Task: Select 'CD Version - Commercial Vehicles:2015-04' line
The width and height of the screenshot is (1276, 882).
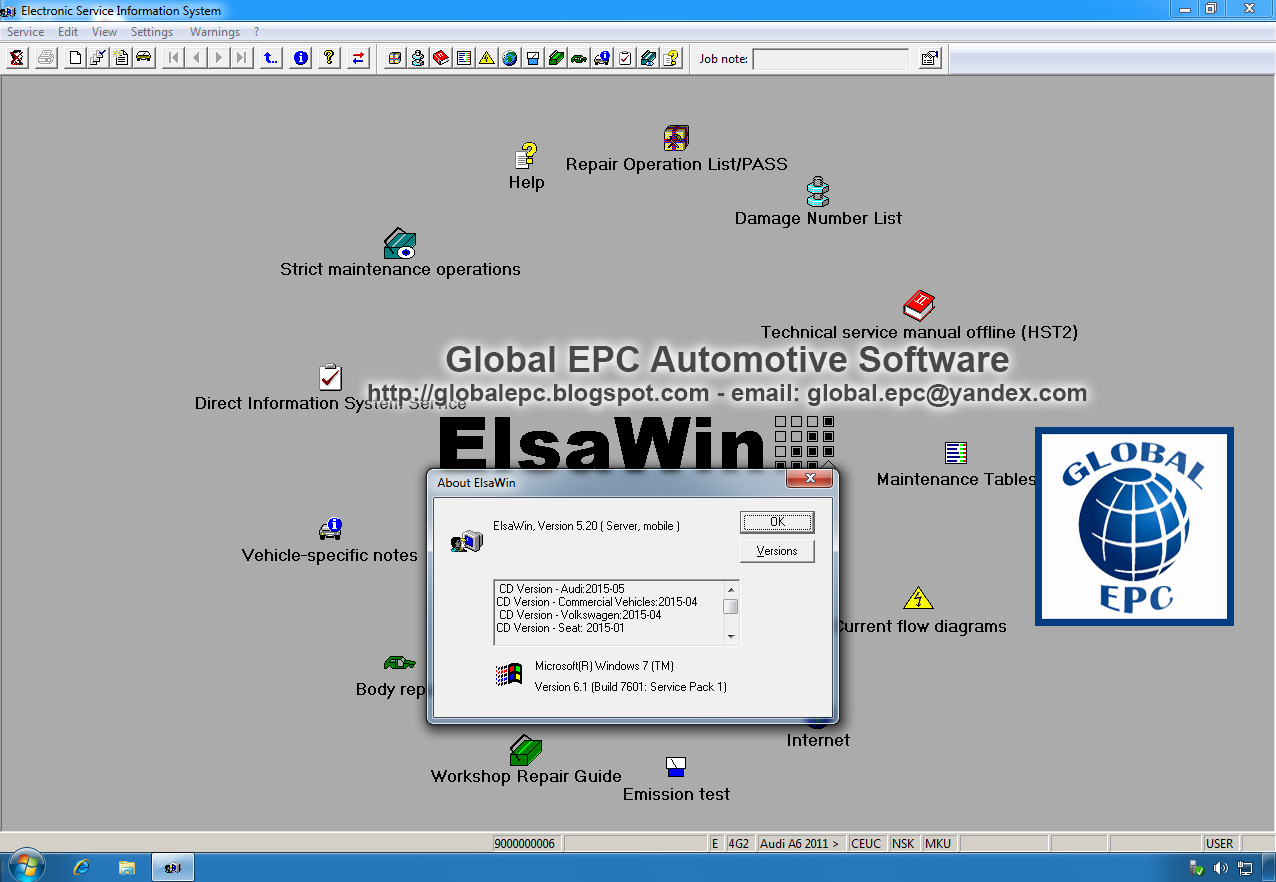Action: click(597, 602)
